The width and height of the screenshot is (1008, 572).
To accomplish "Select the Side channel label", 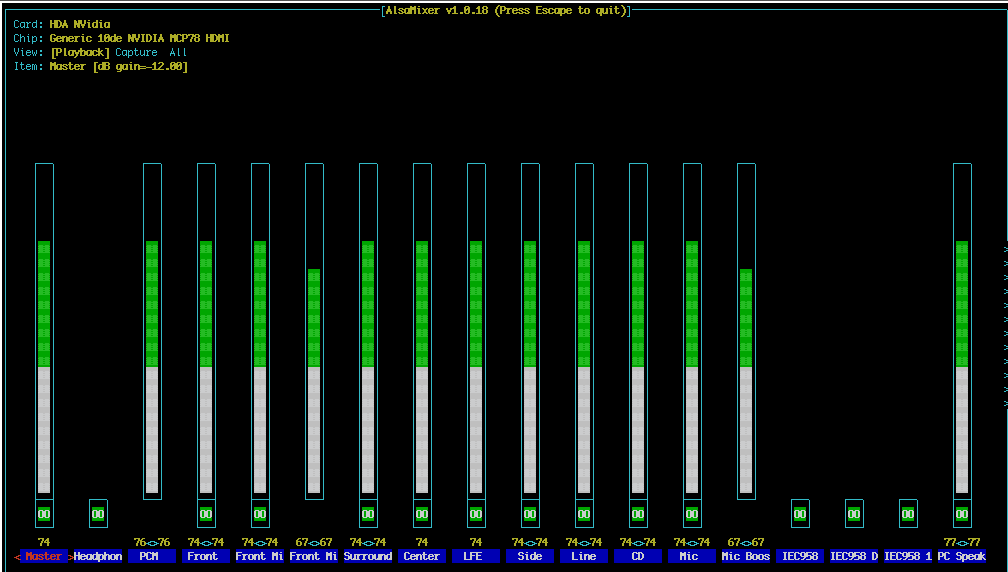I will (530, 556).
